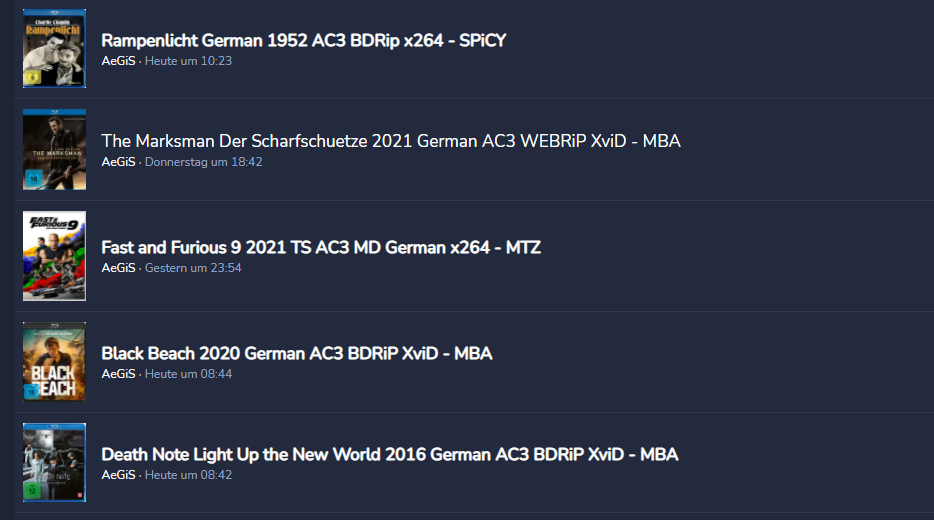Open the Black Beach 2020 thread title
934x520 pixels.
tap(296, 353)
